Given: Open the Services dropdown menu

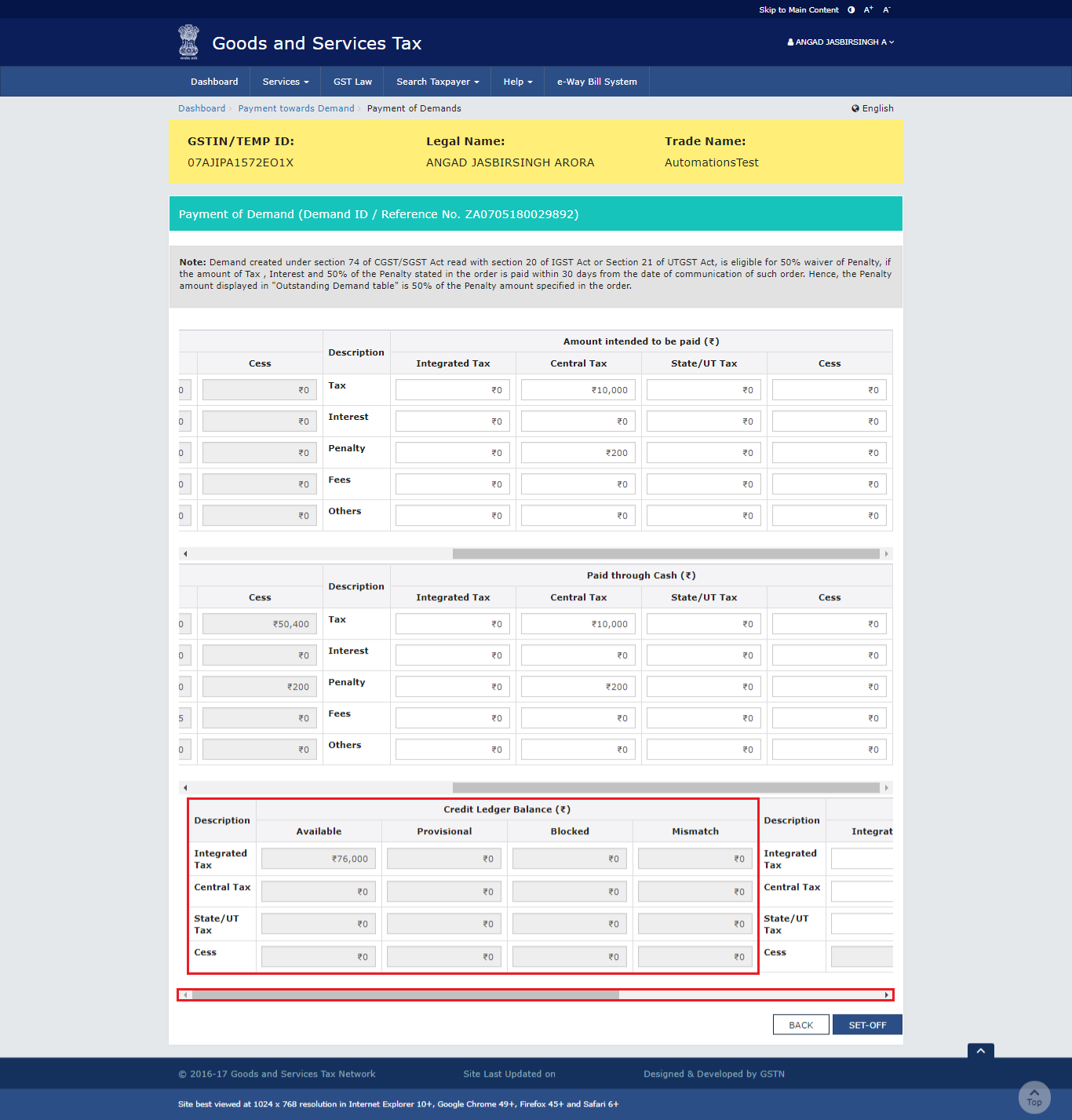Looking at the screenshot, I should click(x=284, y=81).
